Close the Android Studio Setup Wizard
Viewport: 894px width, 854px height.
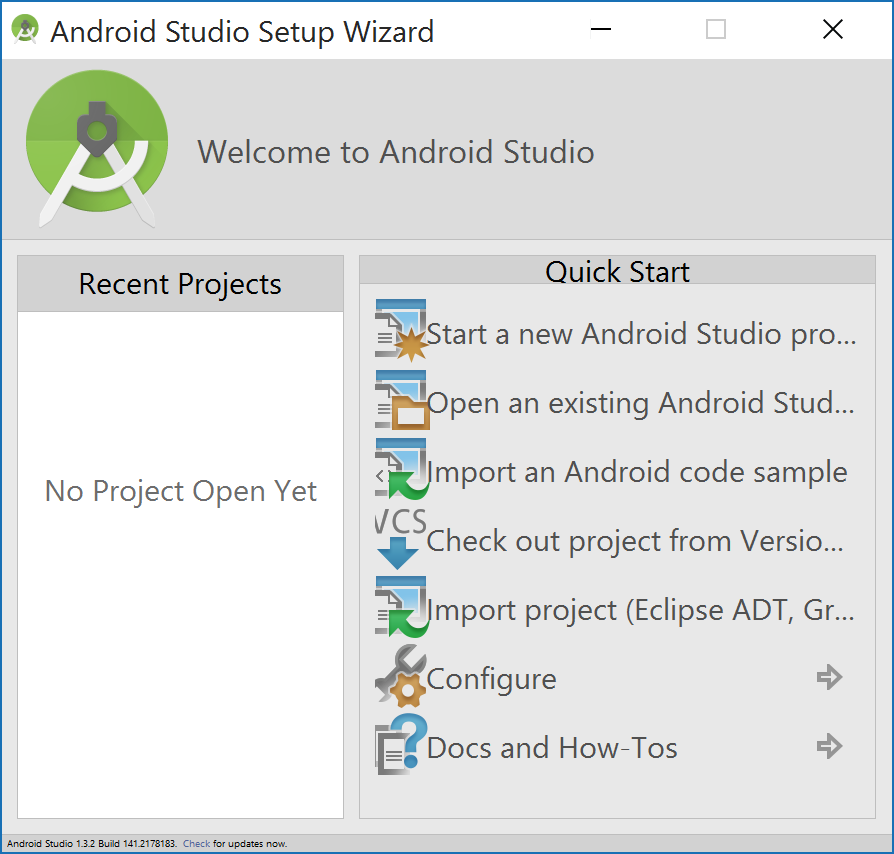[x=833, y=29]
